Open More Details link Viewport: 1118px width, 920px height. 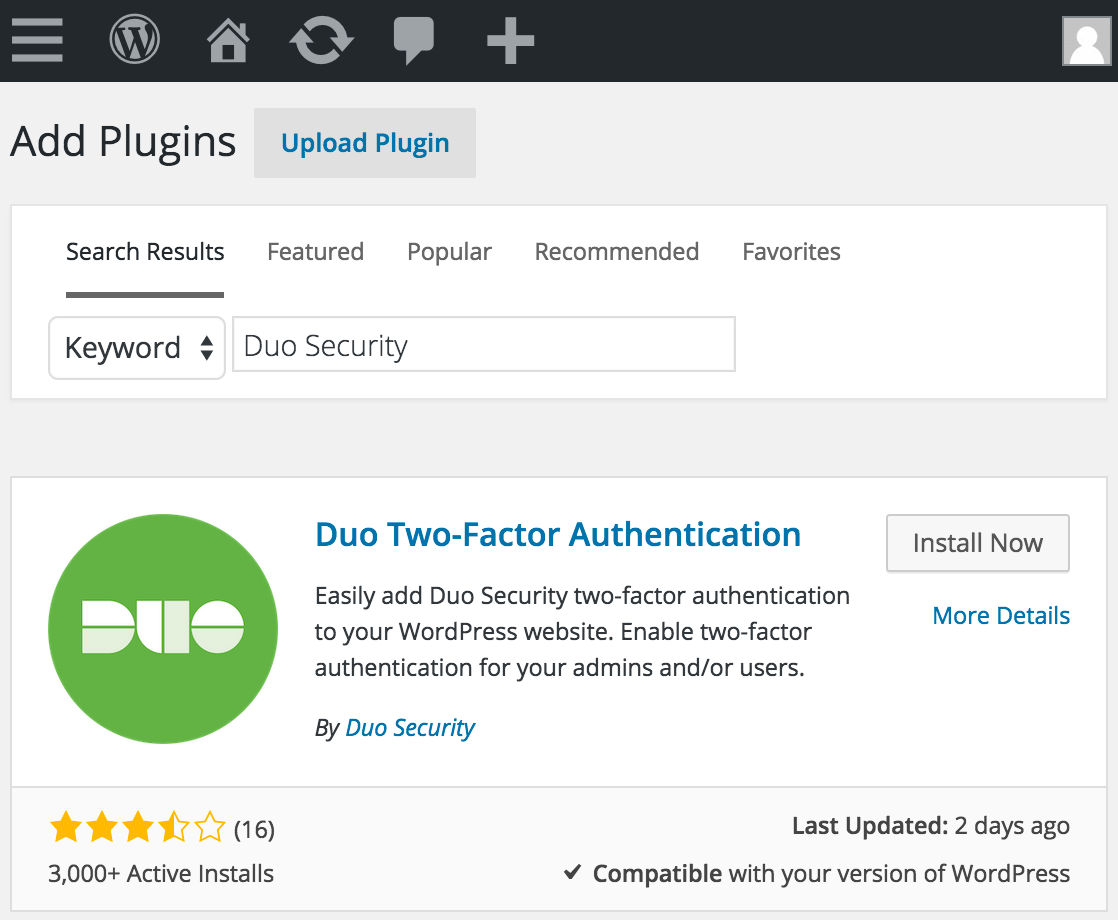[x=1001, y=615]
